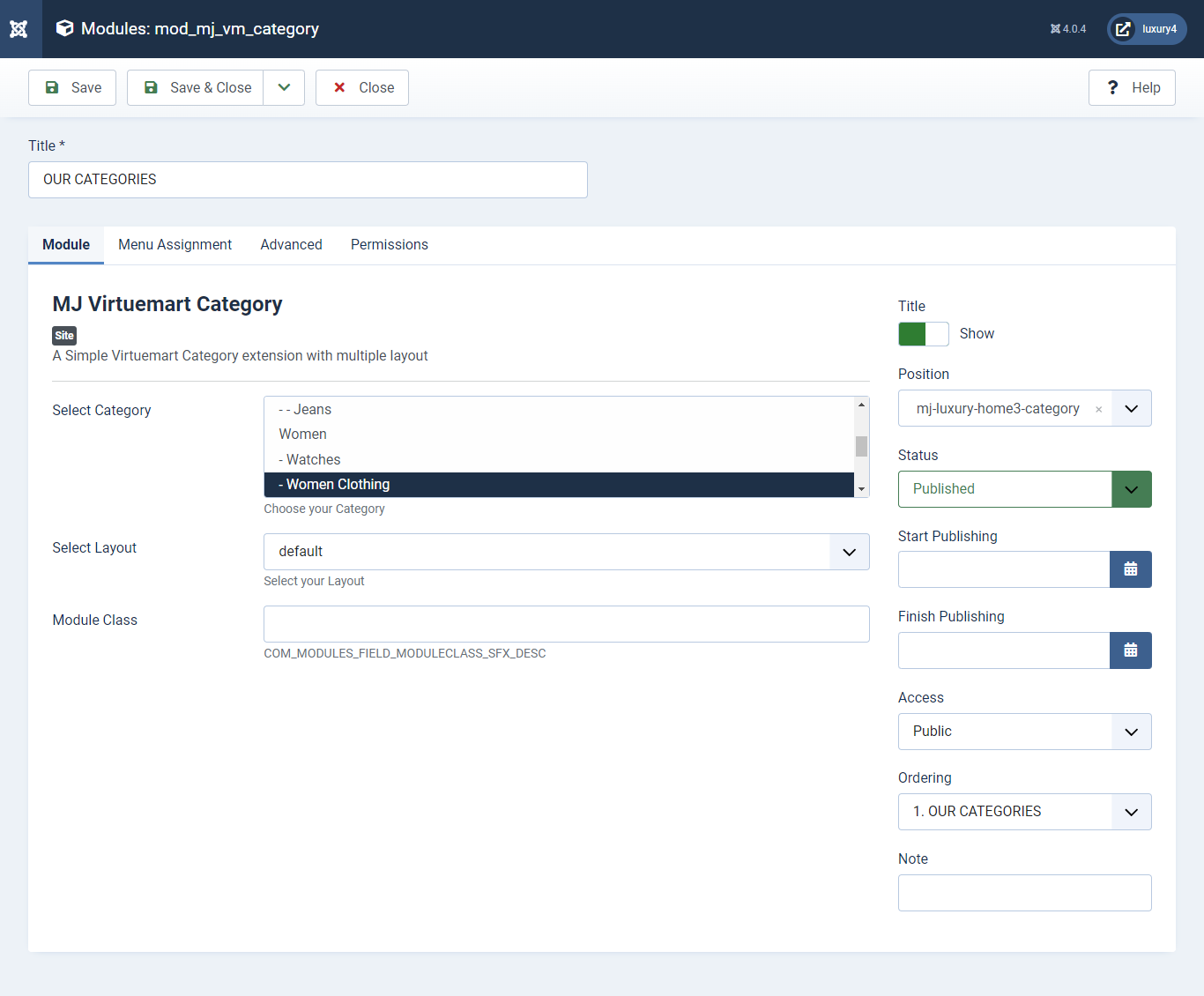This screenshot has height=996, width=1204.
Task: Toggle the Title Show switch
Action: point(924,334)
